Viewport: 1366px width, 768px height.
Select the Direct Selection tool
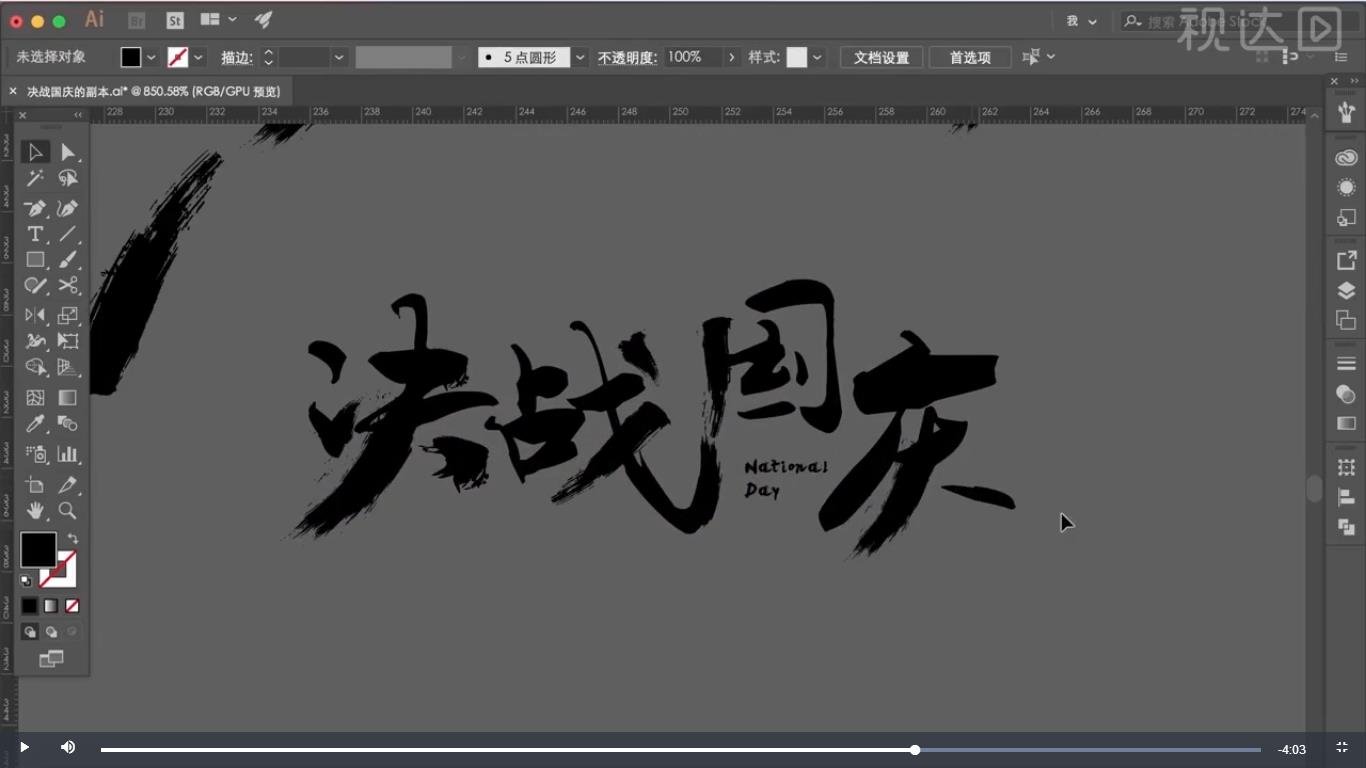pyautogui.click(x=67, y=152)
